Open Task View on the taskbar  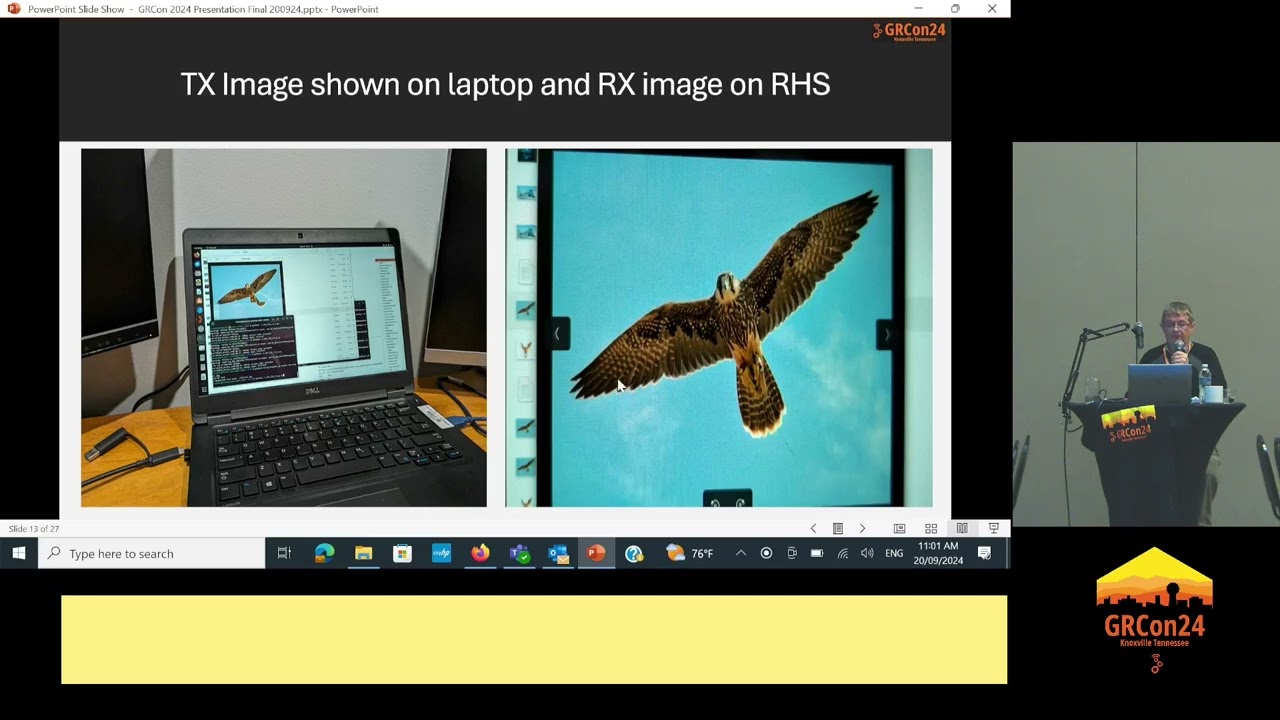pyautogui.click(x=284, y=553)
